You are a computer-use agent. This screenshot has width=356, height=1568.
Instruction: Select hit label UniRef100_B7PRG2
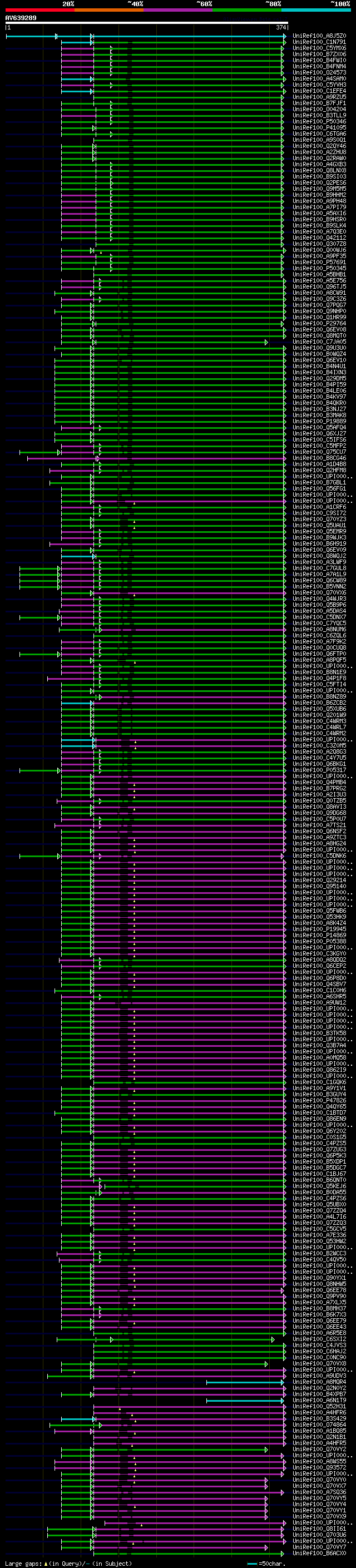pyautogui.click(x=319, y=788)
